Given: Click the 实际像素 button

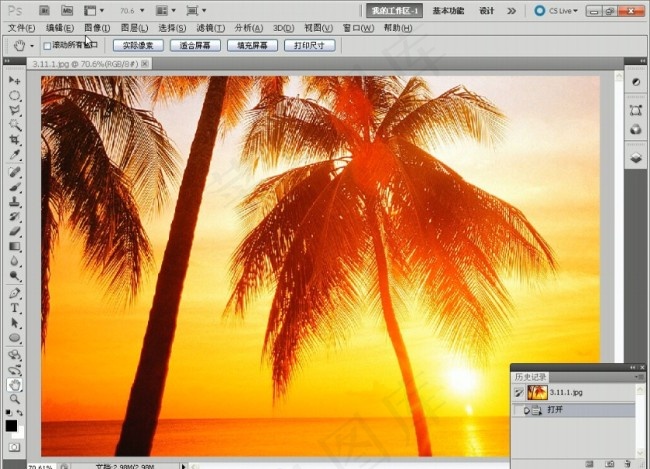Looking at the screenshot, I should pos(137,45).
